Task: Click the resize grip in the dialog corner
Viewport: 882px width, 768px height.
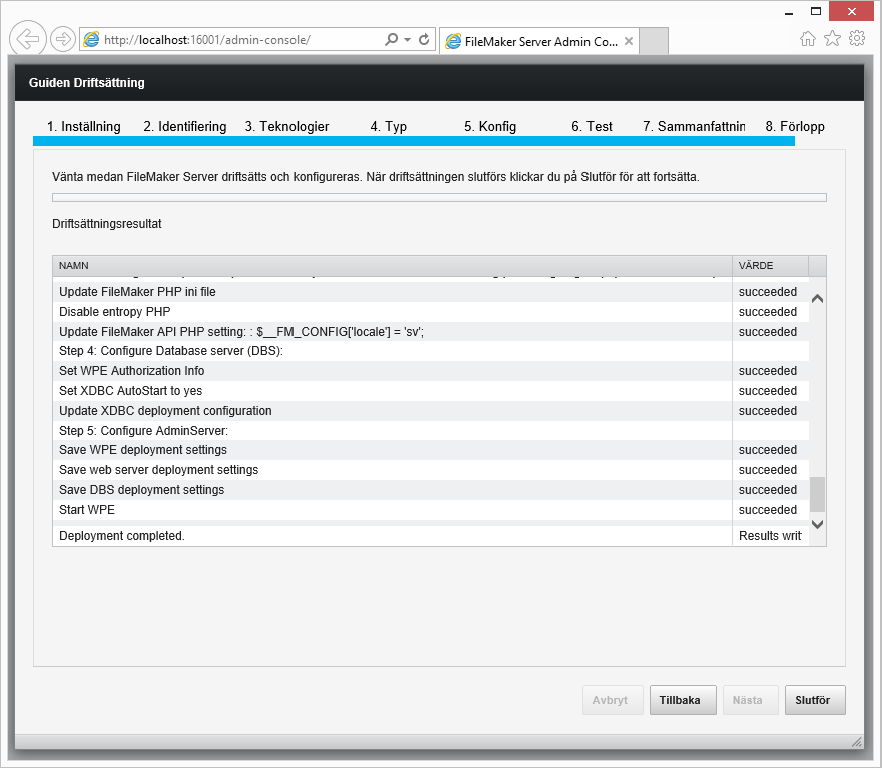Action: pyautogui.click(x=856, y=742)
